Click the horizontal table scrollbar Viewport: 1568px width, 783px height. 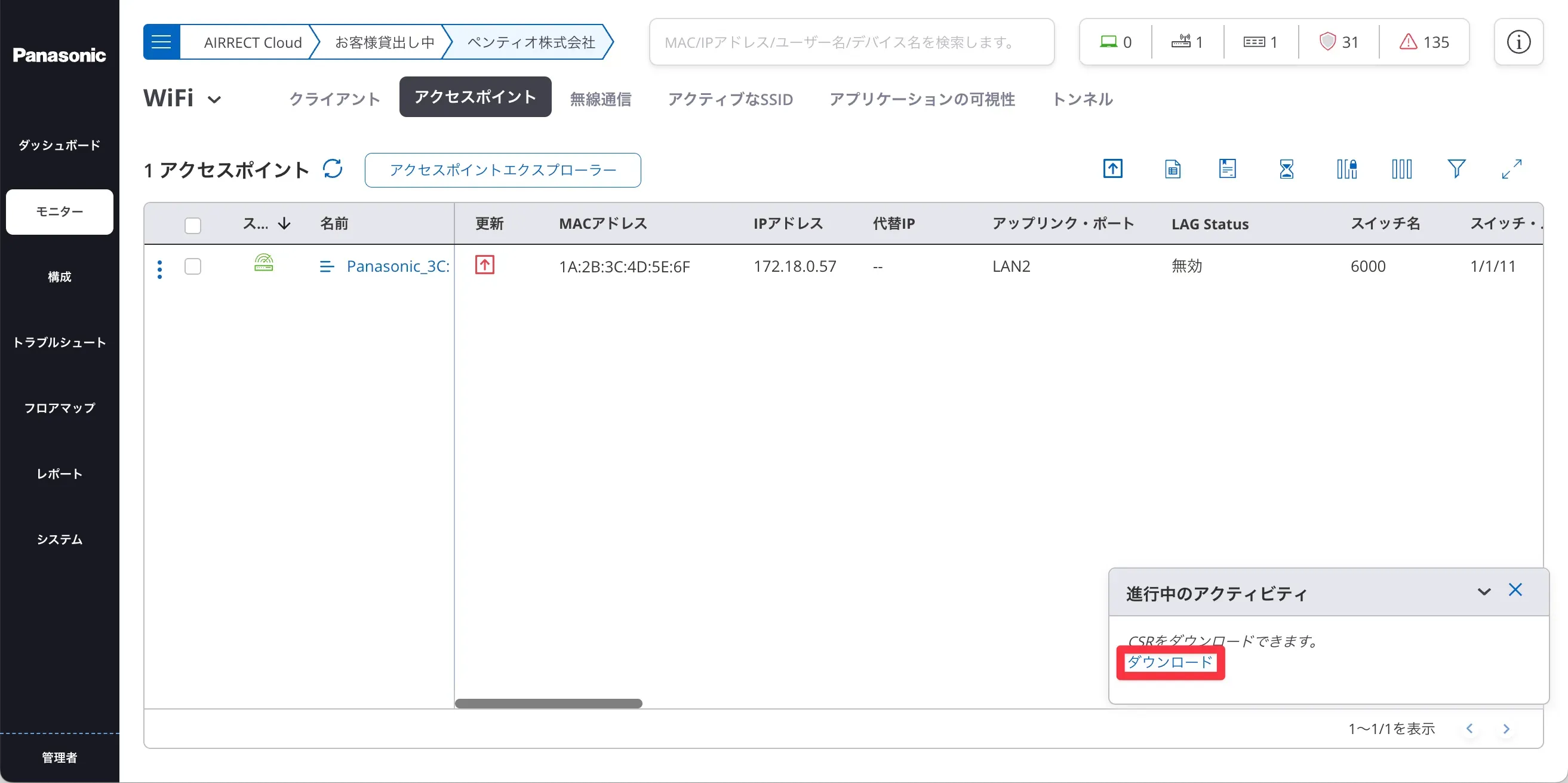[548, 703]
